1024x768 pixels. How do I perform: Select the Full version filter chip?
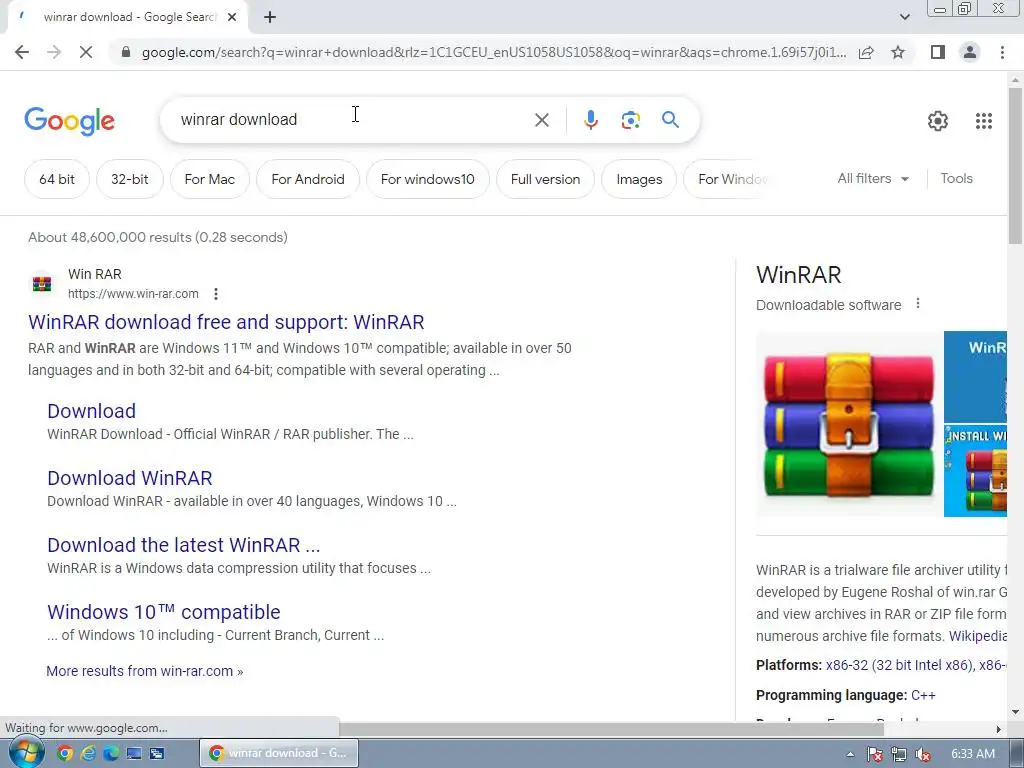(x=545, y=179)
